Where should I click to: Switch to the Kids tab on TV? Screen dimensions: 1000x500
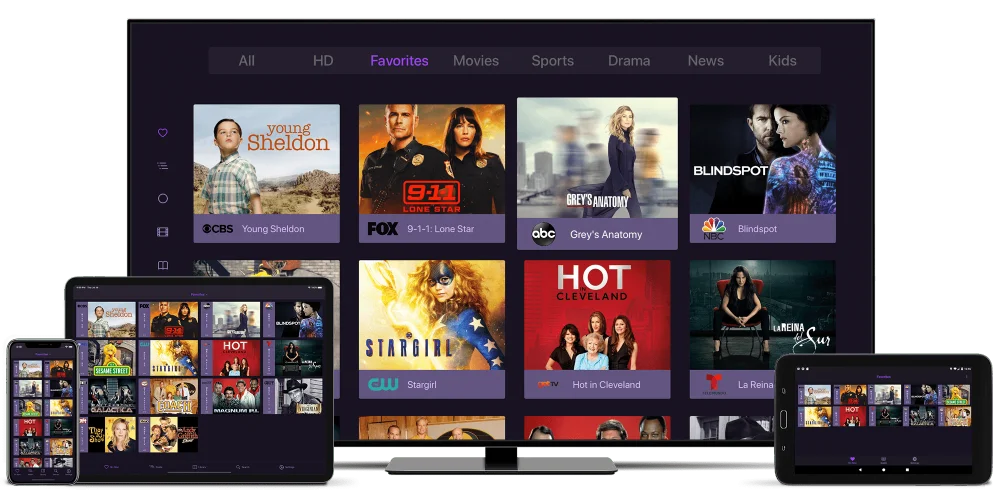[782, 61]
